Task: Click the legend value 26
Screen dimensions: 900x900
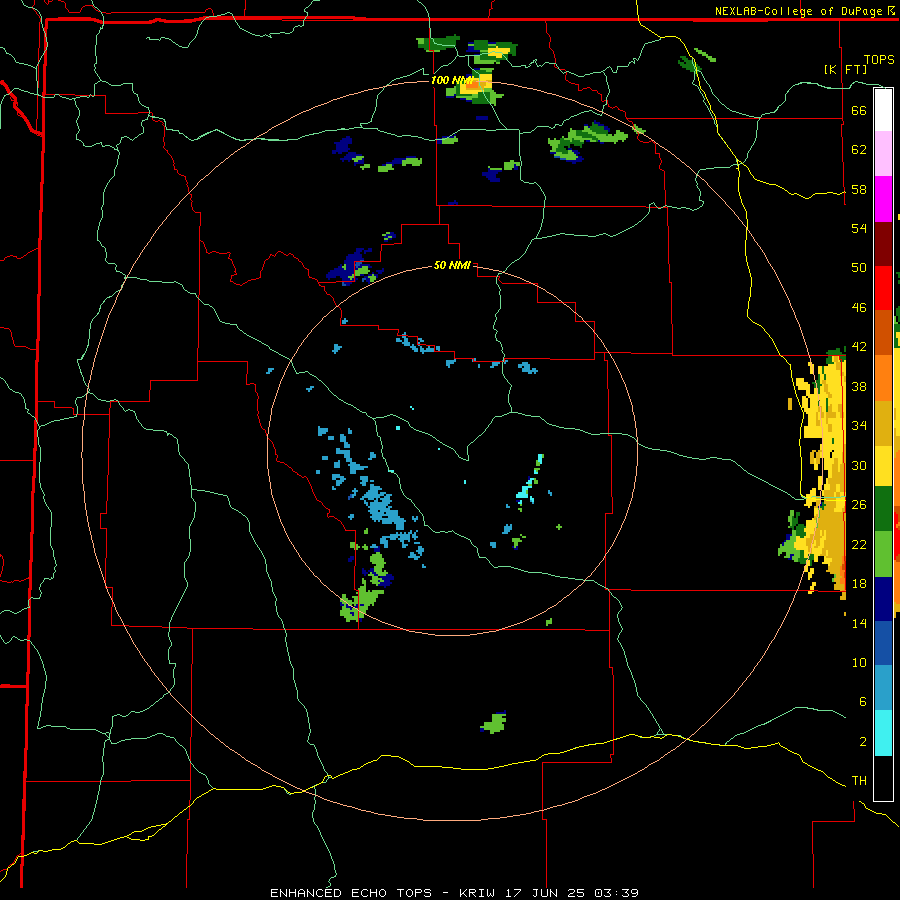Action: point(859,505)
